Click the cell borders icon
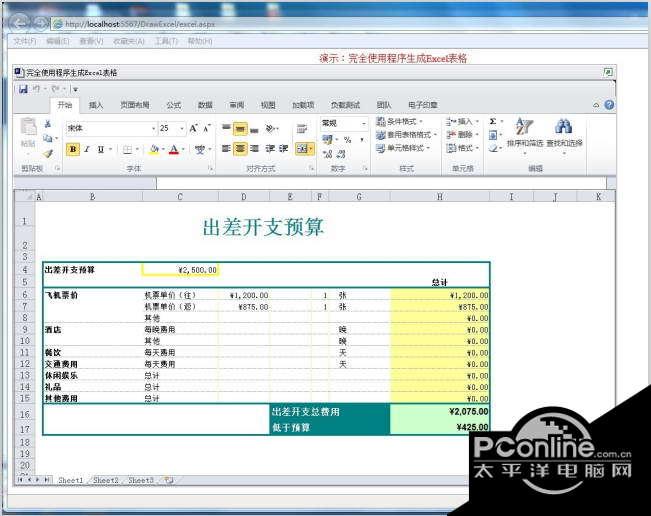Viewport: 651px width, 516px height. pyautogui.click(x=127, y=149)
